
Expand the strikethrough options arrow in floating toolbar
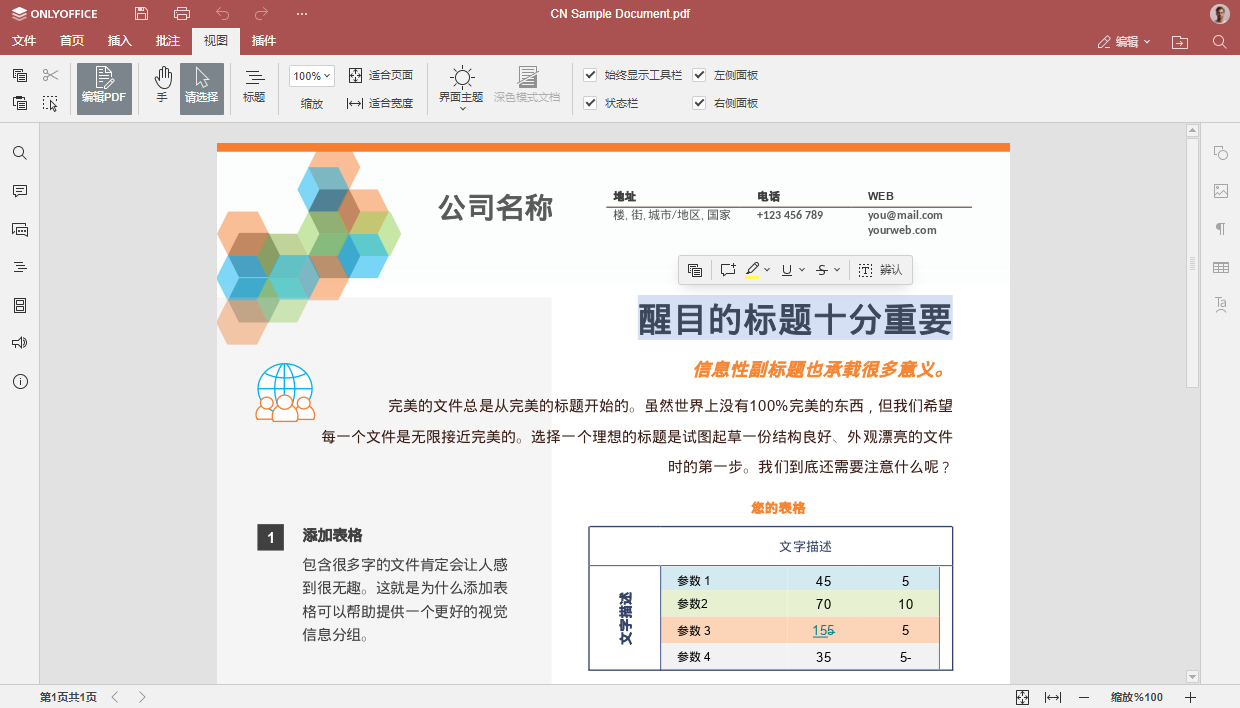click(x=837, y=270)
